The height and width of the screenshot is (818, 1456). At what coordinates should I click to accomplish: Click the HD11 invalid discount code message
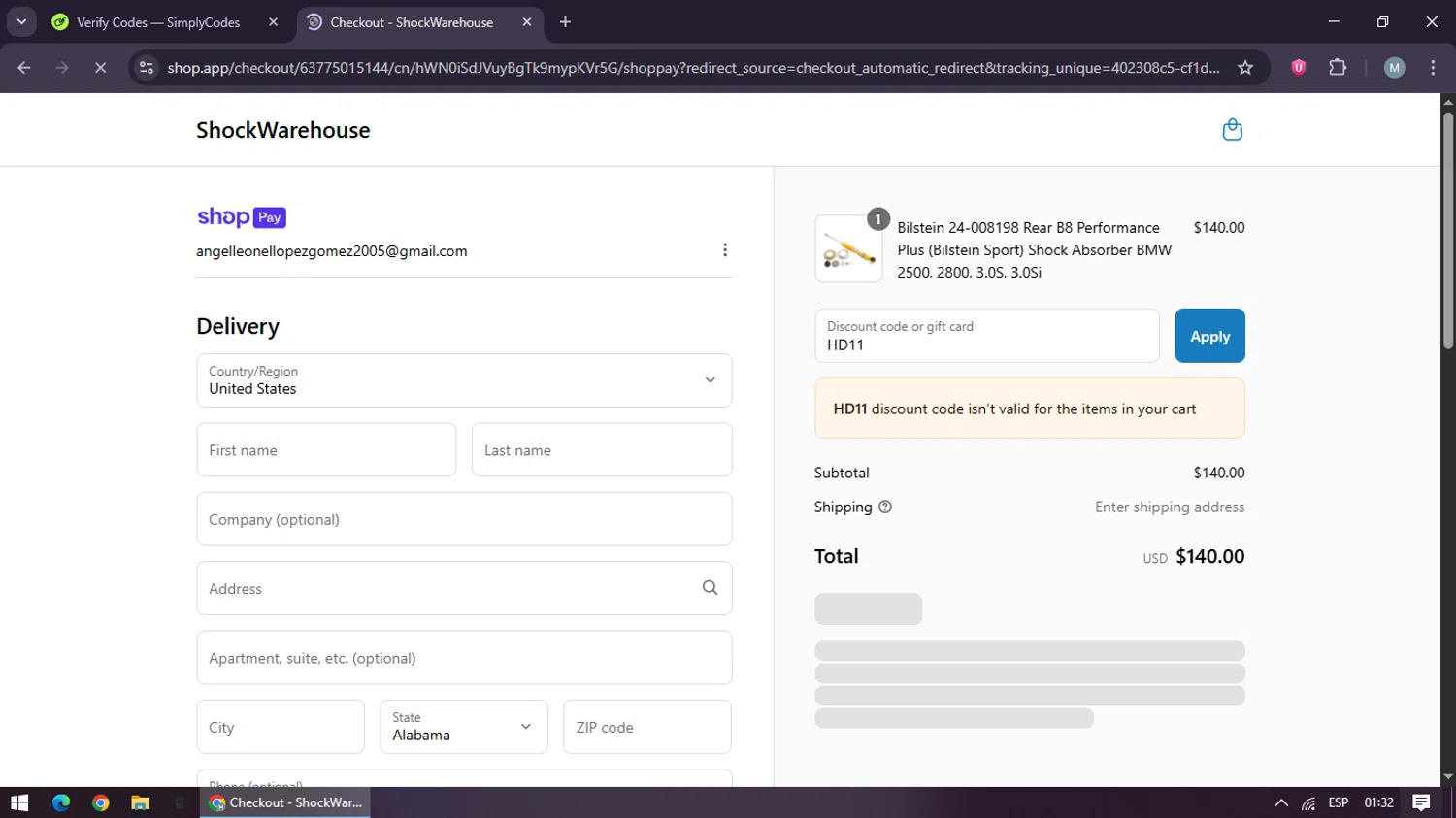point(1030,409)
